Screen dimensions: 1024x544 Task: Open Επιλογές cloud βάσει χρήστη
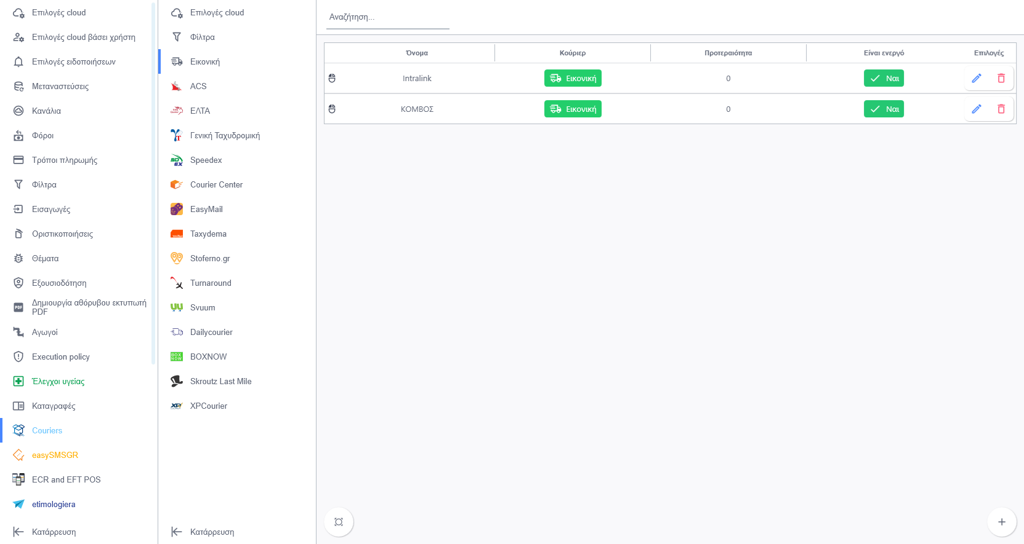click(84, 37)
